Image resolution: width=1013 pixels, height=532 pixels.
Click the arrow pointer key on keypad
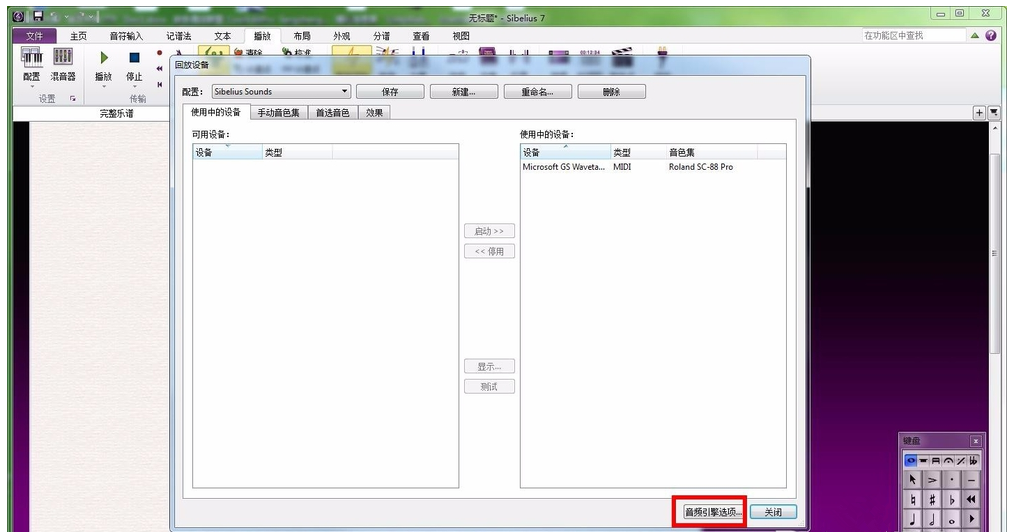tap(913, 480)
